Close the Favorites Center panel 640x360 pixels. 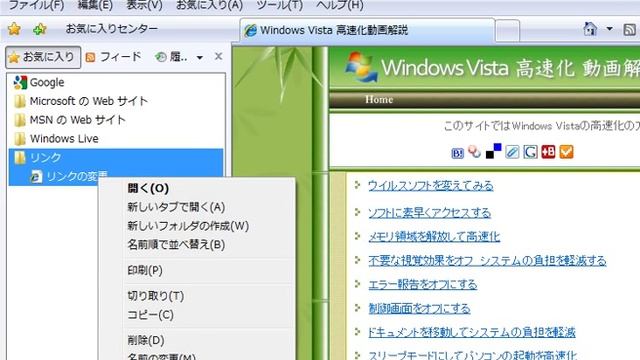coord(218,56)
